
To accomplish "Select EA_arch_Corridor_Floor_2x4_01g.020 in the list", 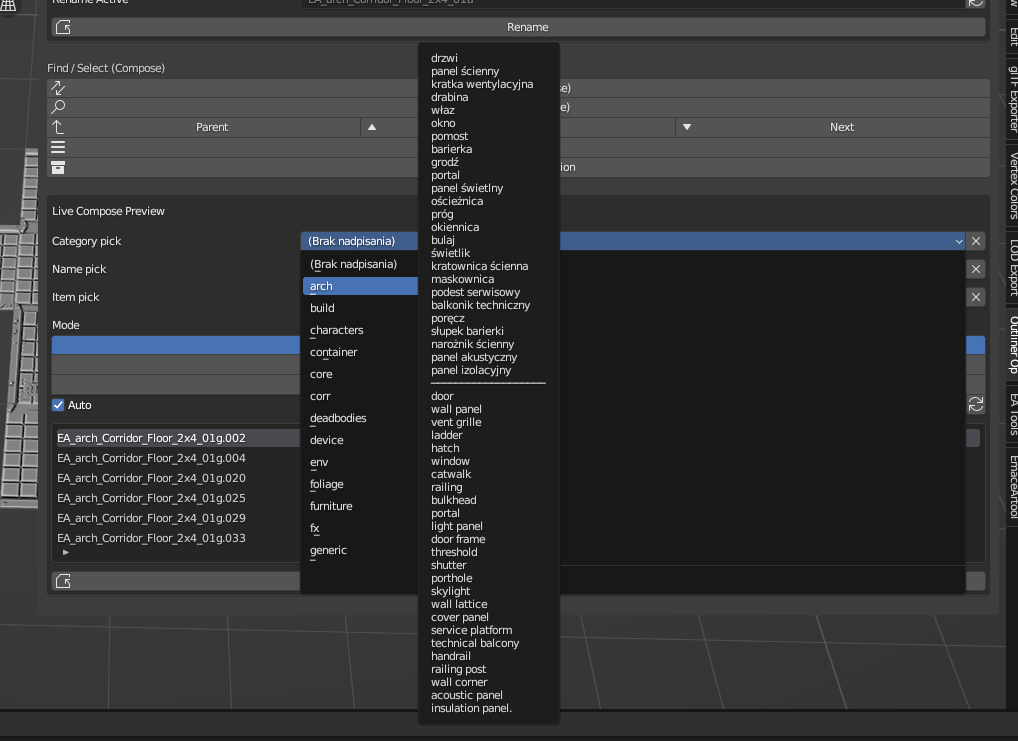I will (x=151, y=478).
